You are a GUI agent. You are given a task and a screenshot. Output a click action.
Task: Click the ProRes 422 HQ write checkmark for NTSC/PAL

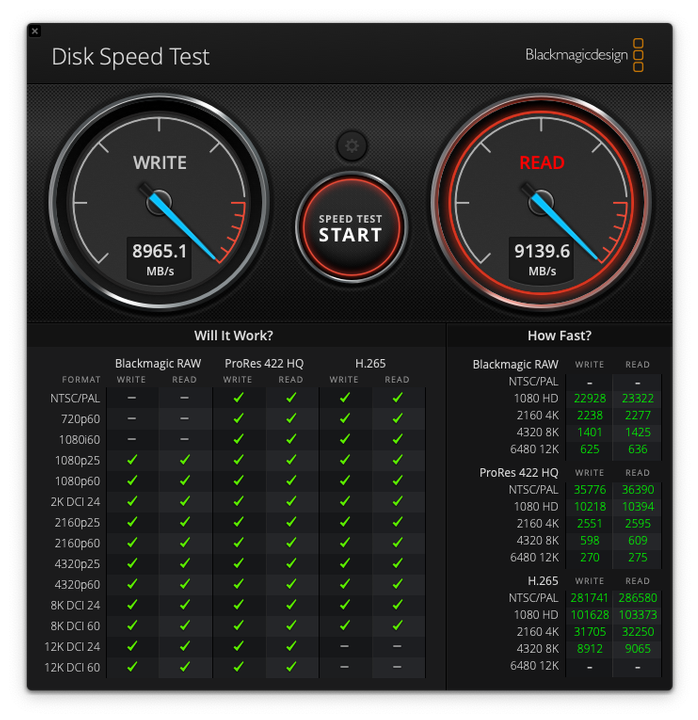(x=238, y=398)
